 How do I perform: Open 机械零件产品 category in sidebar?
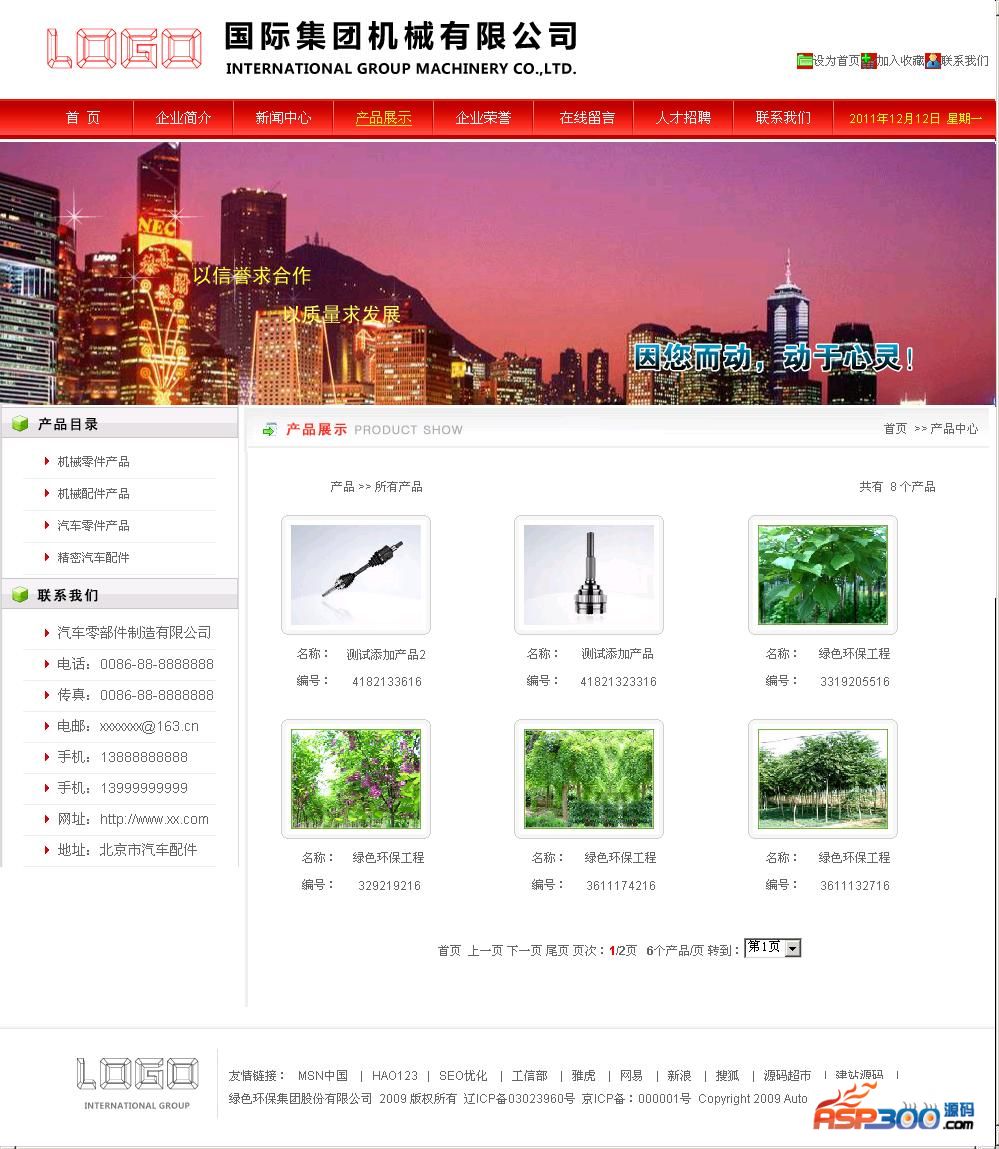point(93,462)
